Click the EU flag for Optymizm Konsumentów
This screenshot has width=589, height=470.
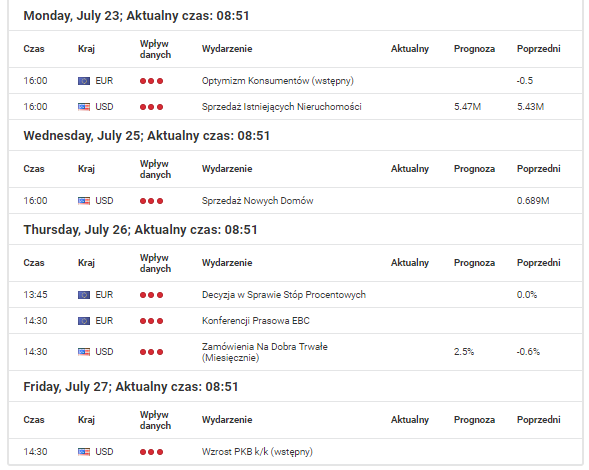point(84,81)
